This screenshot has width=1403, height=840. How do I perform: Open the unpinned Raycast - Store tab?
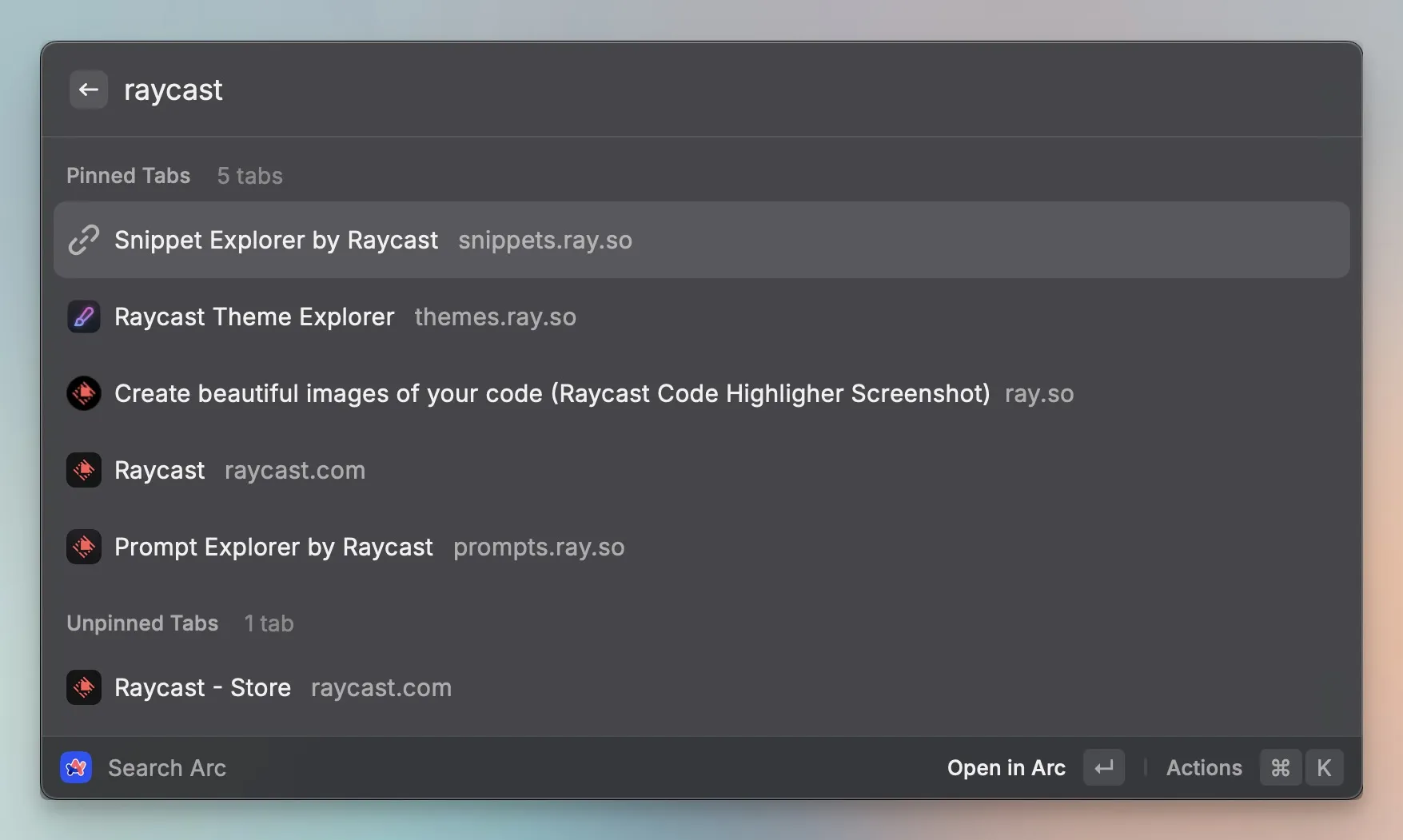pyautogui.click(x=202, y=687)
